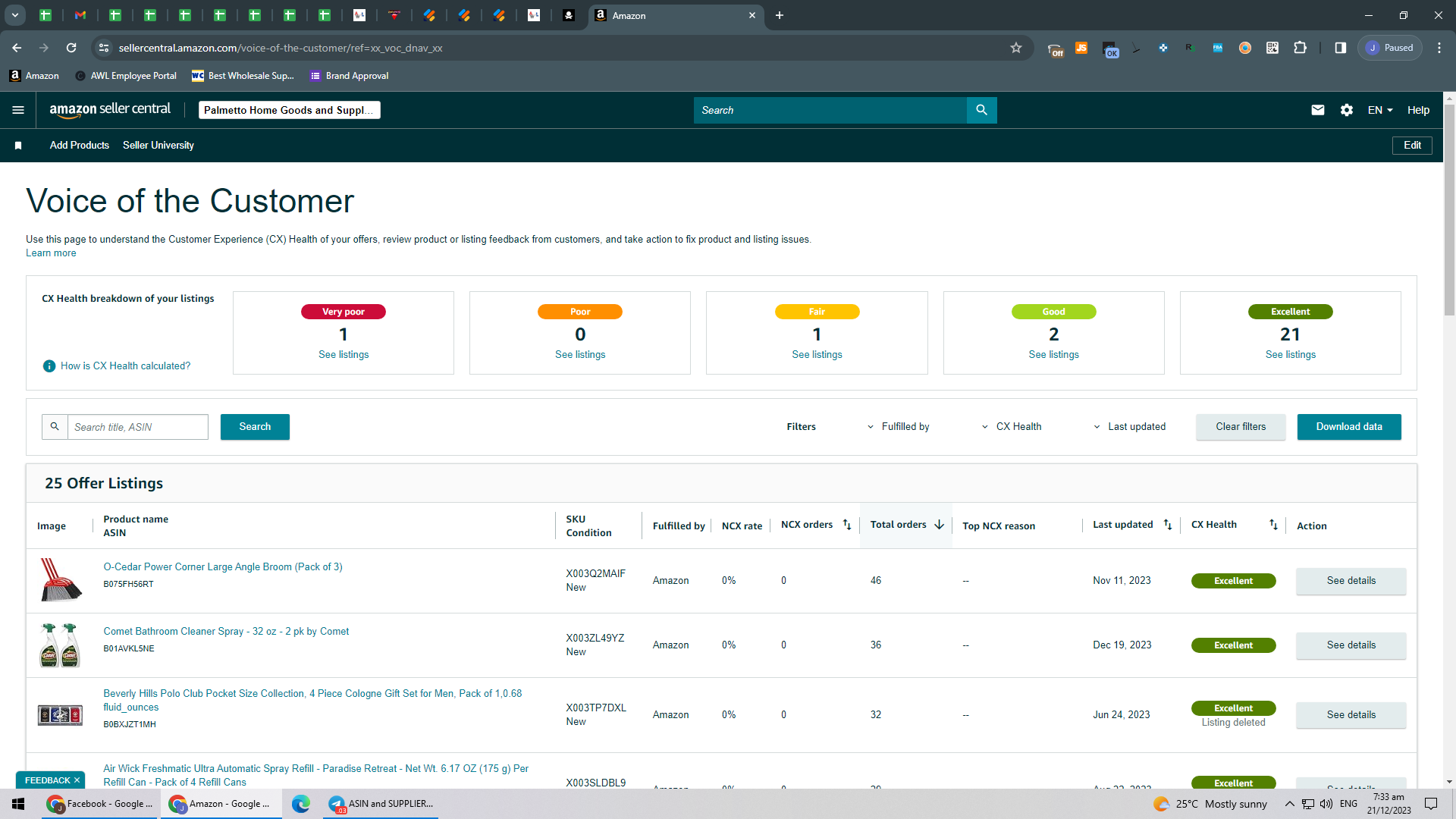Open Comet Bathroom Cleaner Spray product link
This screenshot has height=819, width=1456.
[226, 632]
